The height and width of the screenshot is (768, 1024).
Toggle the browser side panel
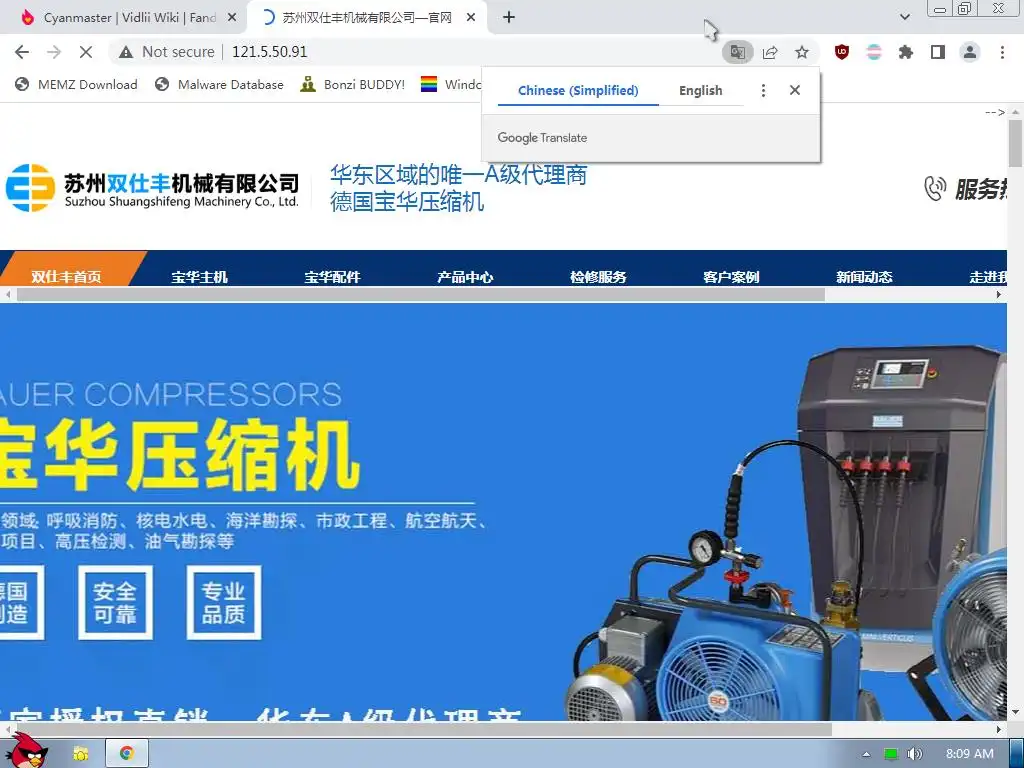click(938, 52)
